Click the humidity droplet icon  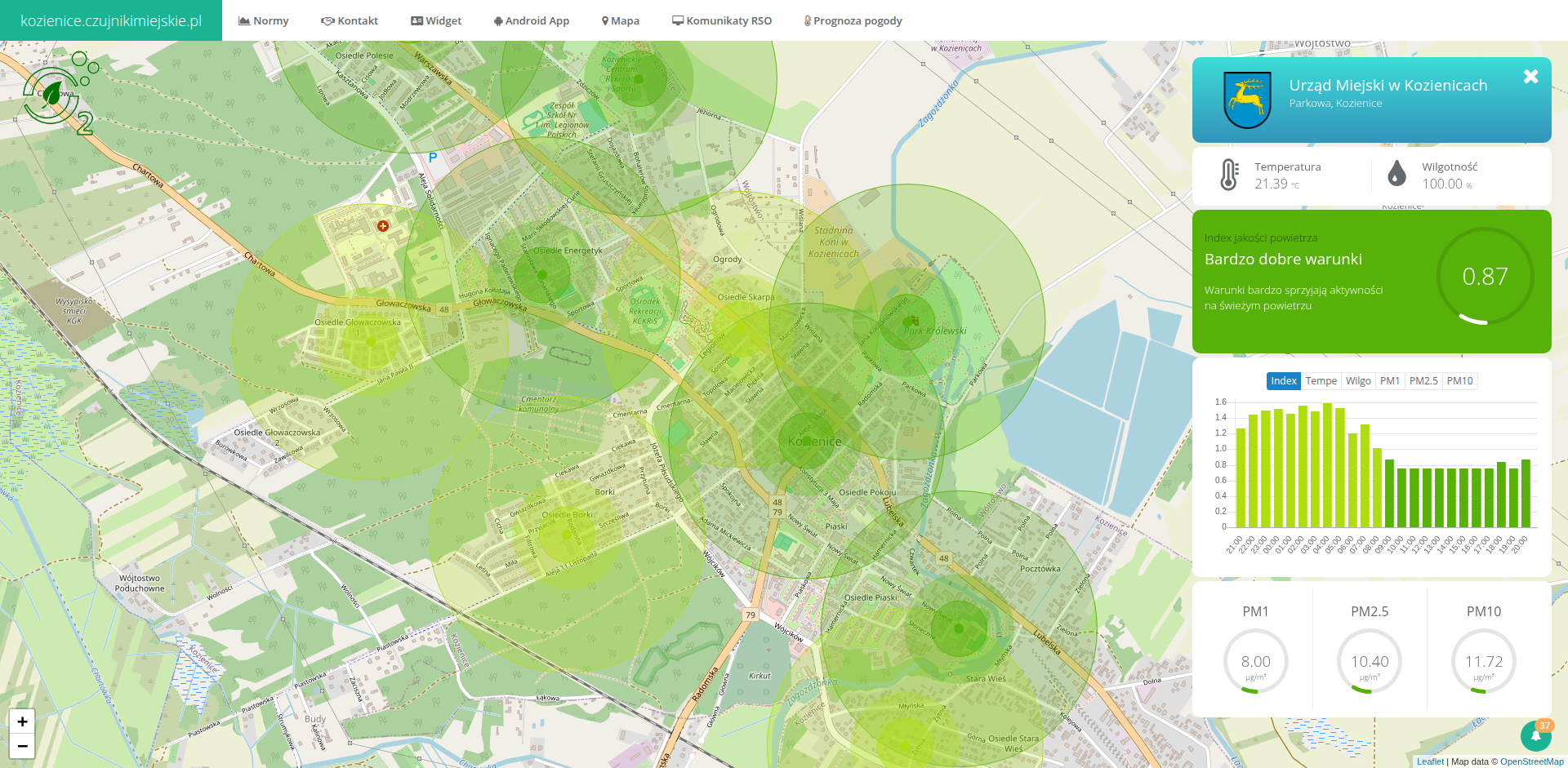coord(1397,173)
